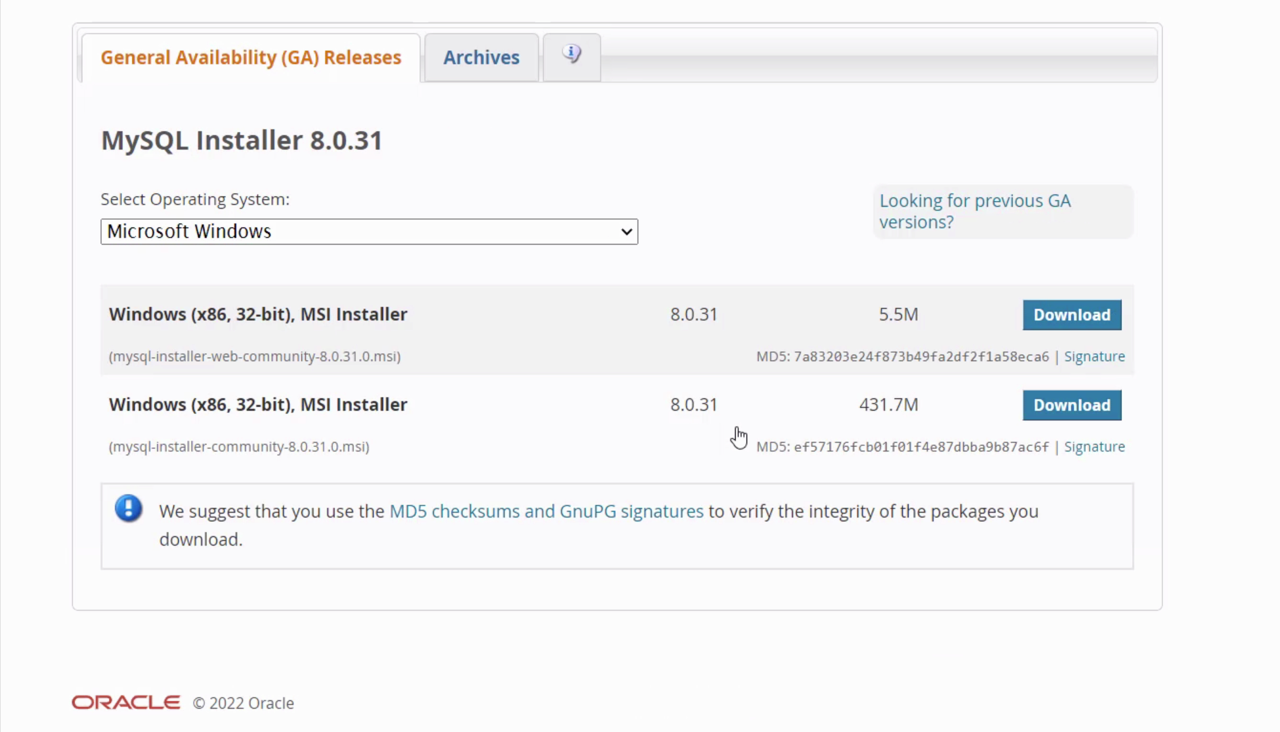
Task: Click the mysql-installer-web-community-8.0.31.0.msi filename
Action: pos(255,357)
